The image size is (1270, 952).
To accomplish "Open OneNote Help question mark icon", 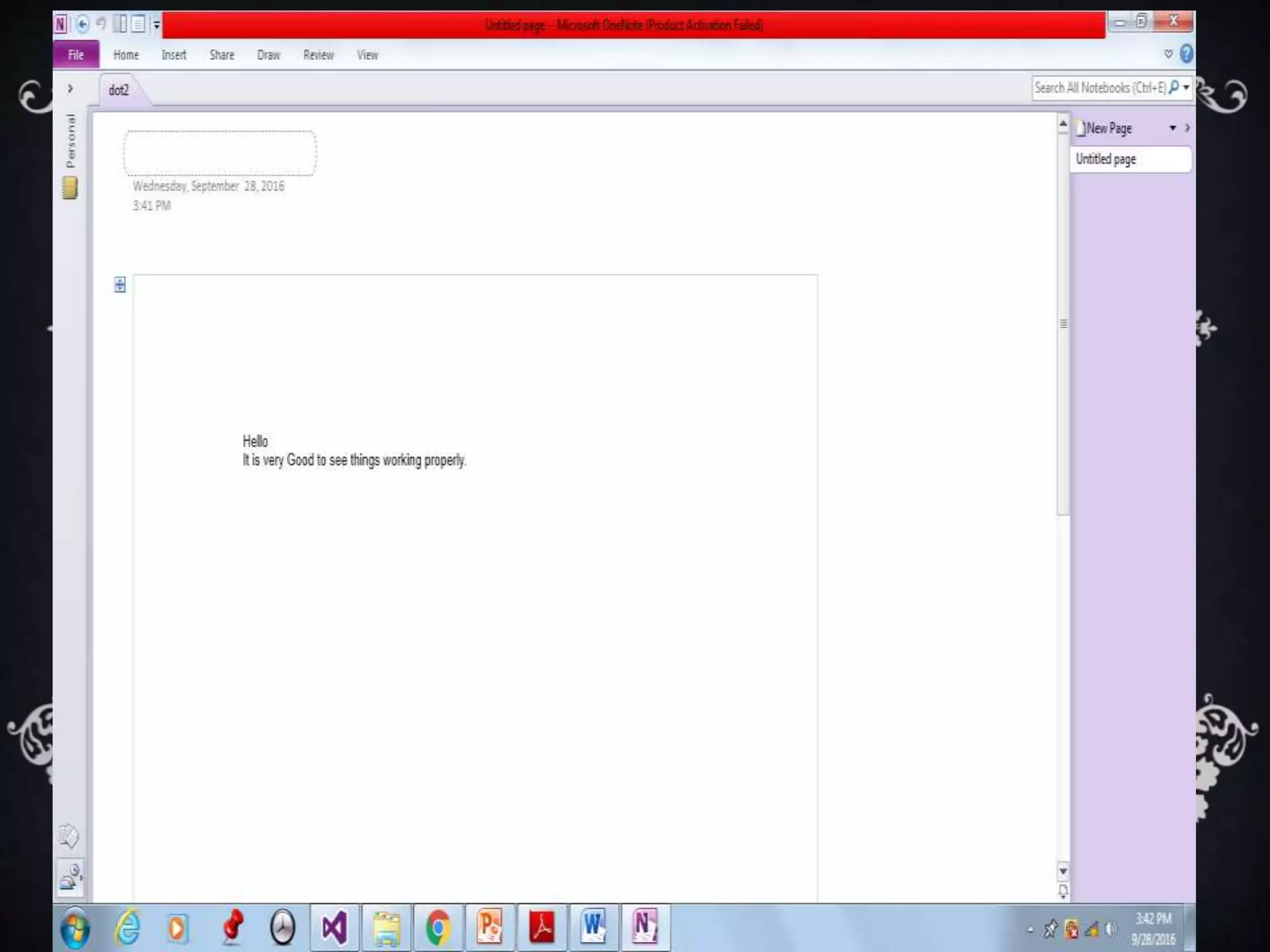I will (x=1186, y=55).
